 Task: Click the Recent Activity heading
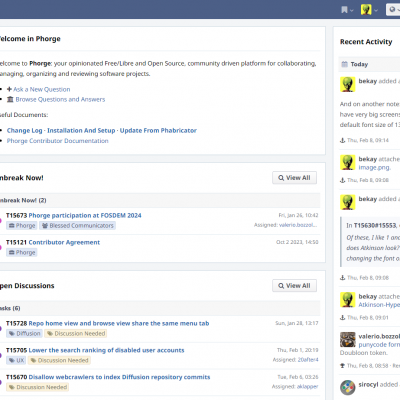pyautogui.click(x=366, y=42)
